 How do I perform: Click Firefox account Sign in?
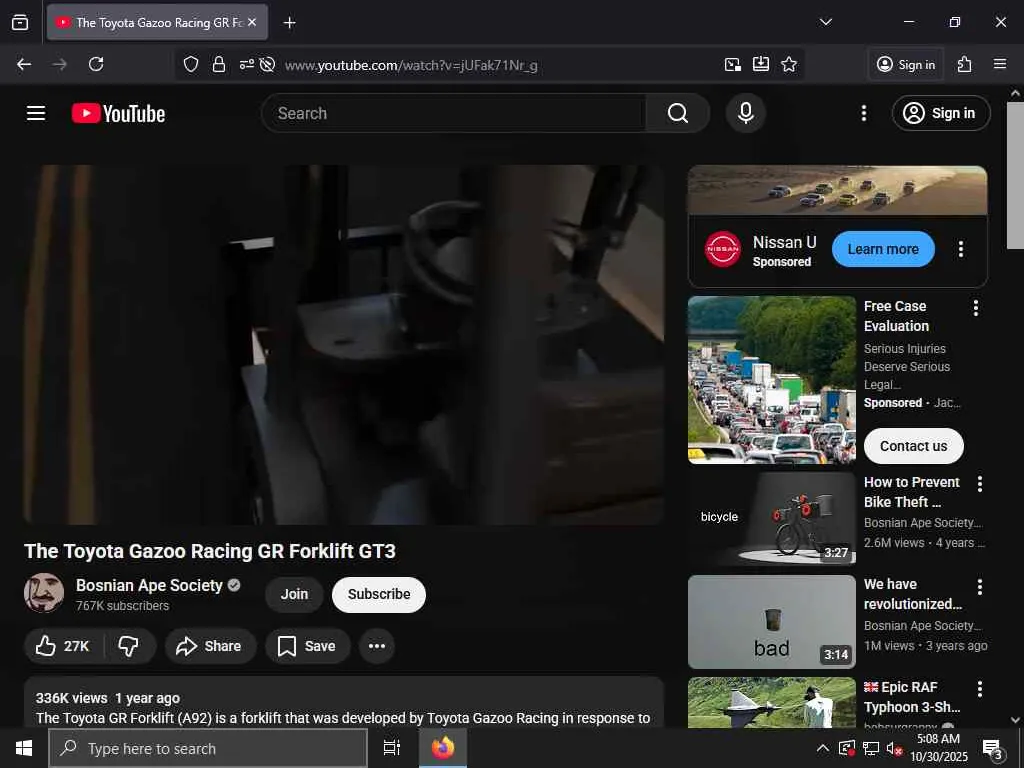[906, 64]
